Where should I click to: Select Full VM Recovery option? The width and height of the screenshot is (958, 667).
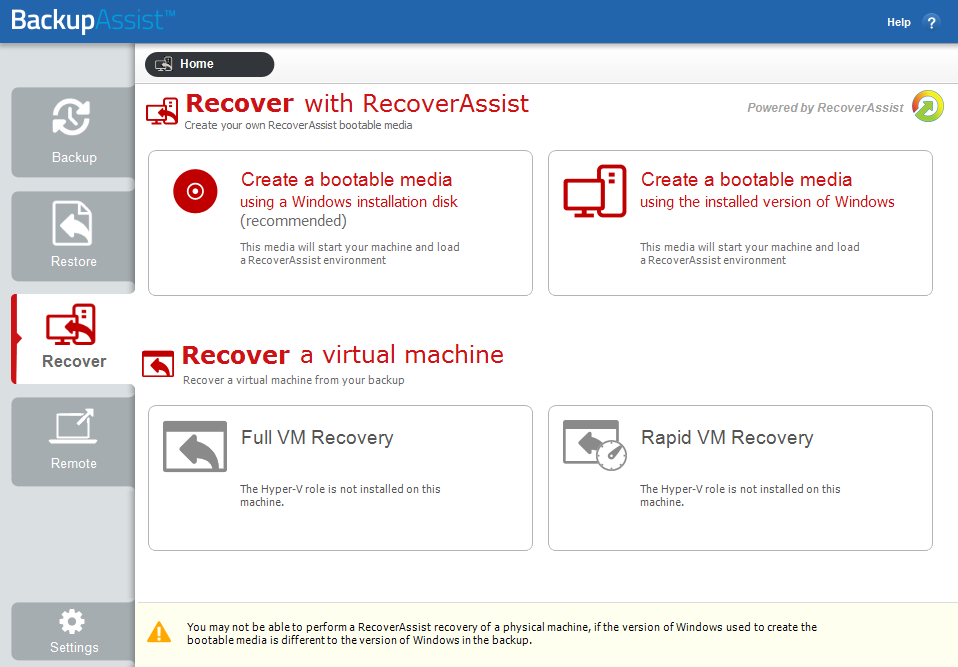click(x=340, y=478)
